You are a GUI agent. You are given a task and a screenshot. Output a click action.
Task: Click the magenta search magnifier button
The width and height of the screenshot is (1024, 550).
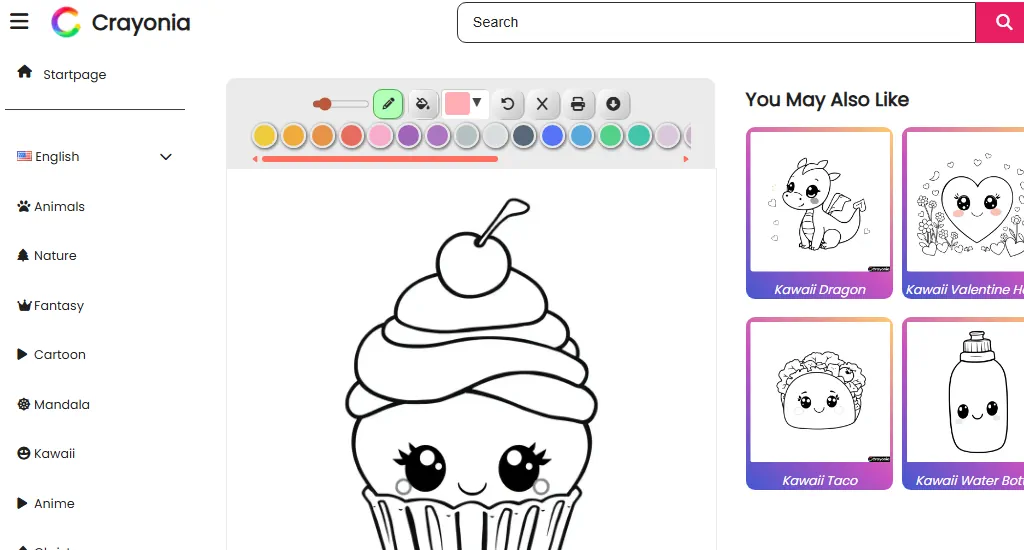pyautogui.click(x=1000, y=22)
